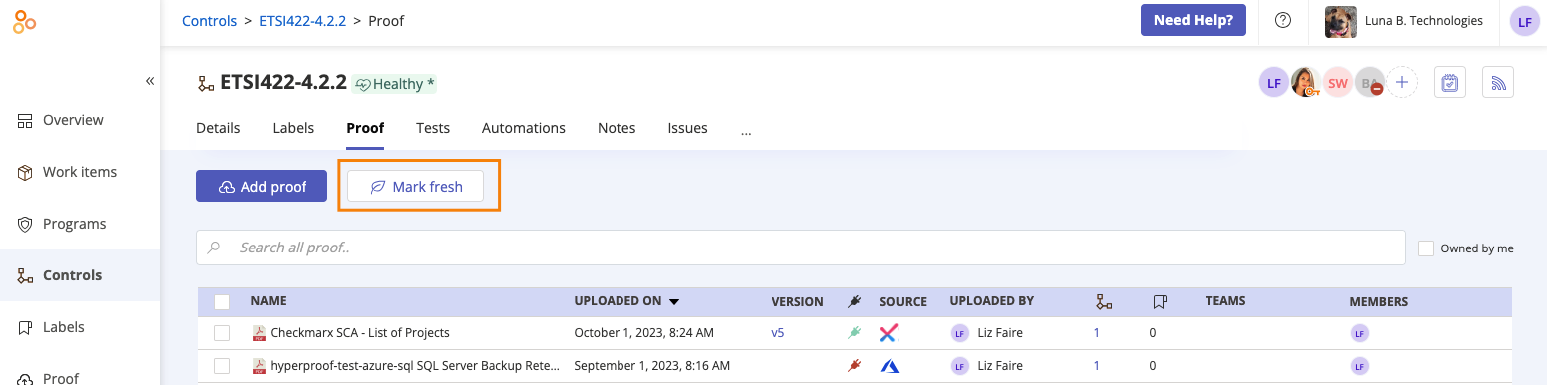Click the Mark fresh button
The width and height of the screenshot is (1547, 385).
pos(415,186)
